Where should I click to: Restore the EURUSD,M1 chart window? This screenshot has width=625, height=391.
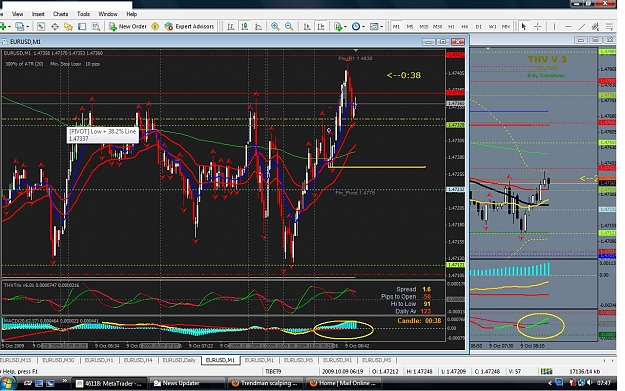(x=442, y=42)
